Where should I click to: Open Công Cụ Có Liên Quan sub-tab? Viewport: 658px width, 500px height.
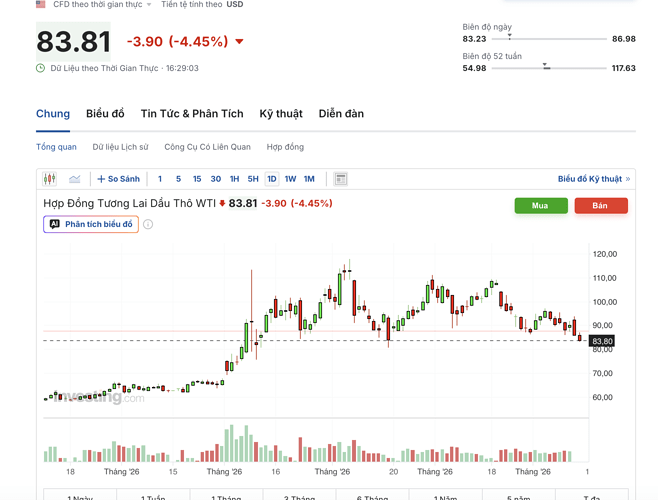point(207,147)
